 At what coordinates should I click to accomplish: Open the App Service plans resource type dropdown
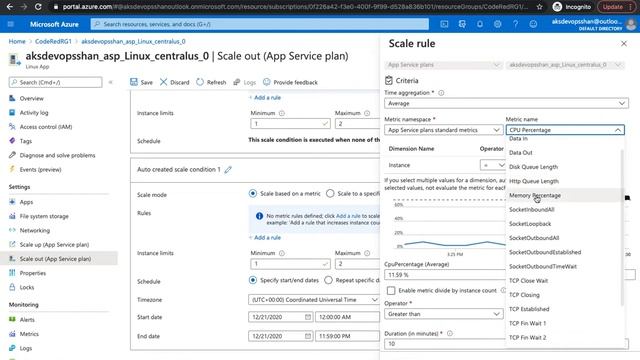(443, 65)
